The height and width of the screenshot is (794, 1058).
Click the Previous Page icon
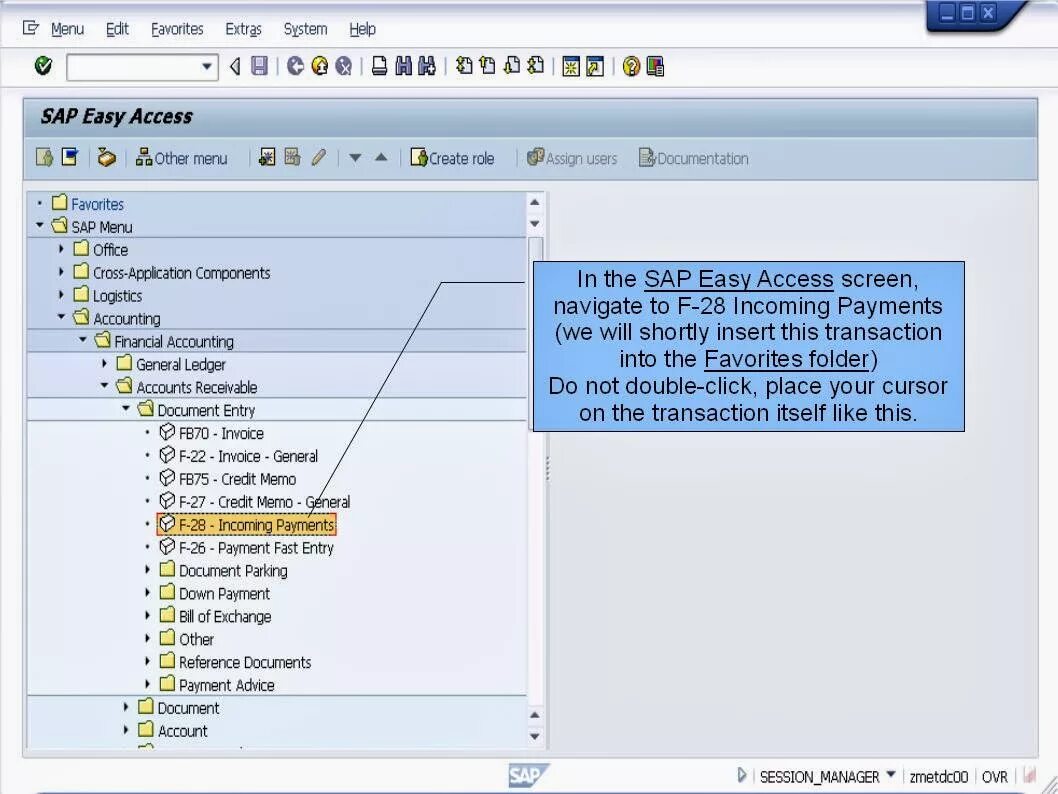(x=487, y=65)
